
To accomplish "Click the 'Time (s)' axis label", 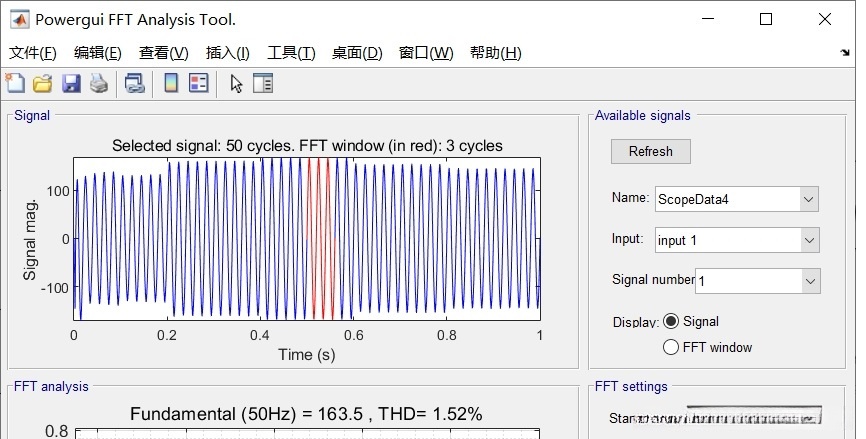I will [307, 355].
